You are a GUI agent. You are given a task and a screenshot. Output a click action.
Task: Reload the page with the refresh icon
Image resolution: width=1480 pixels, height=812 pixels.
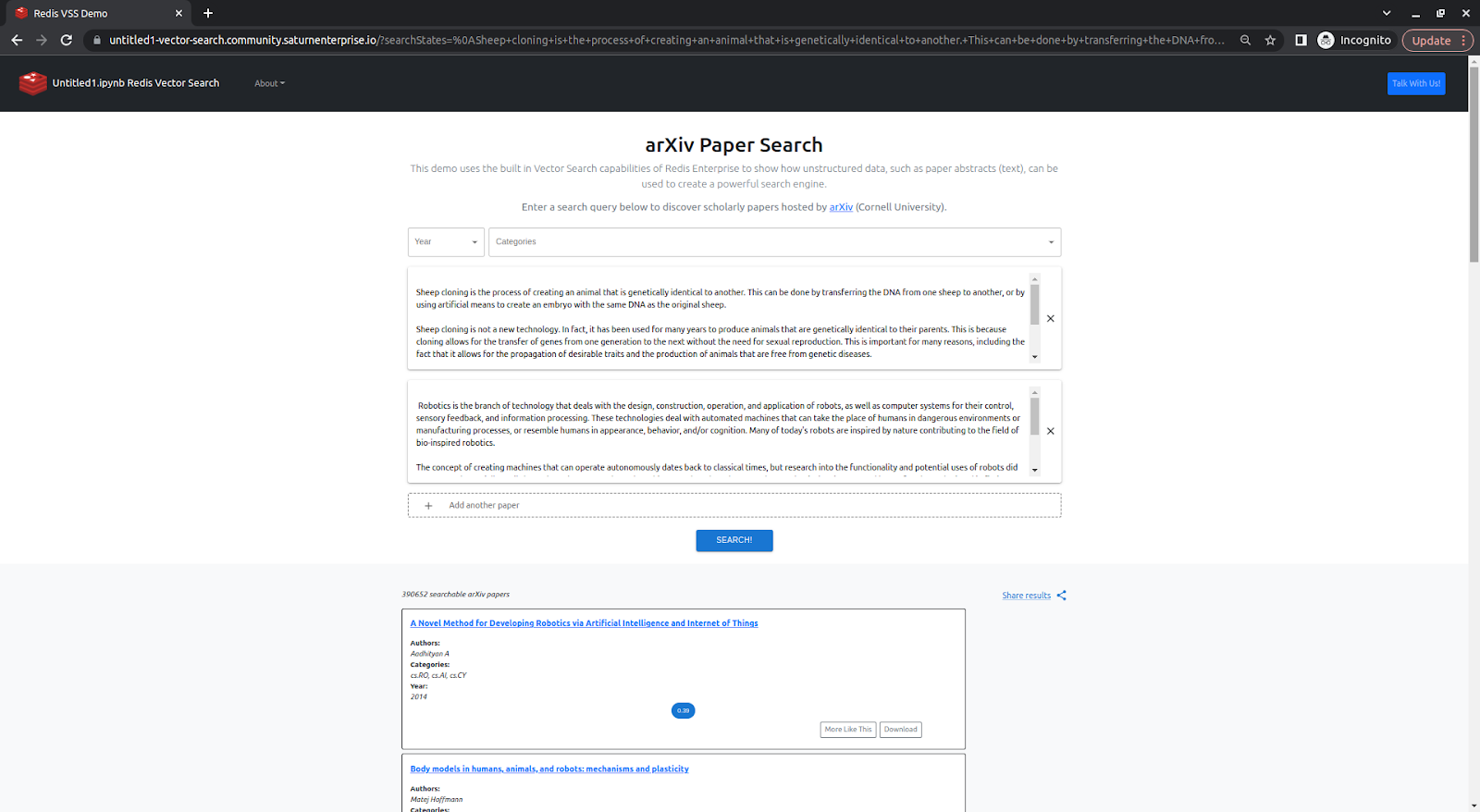[x=67, y=40]
